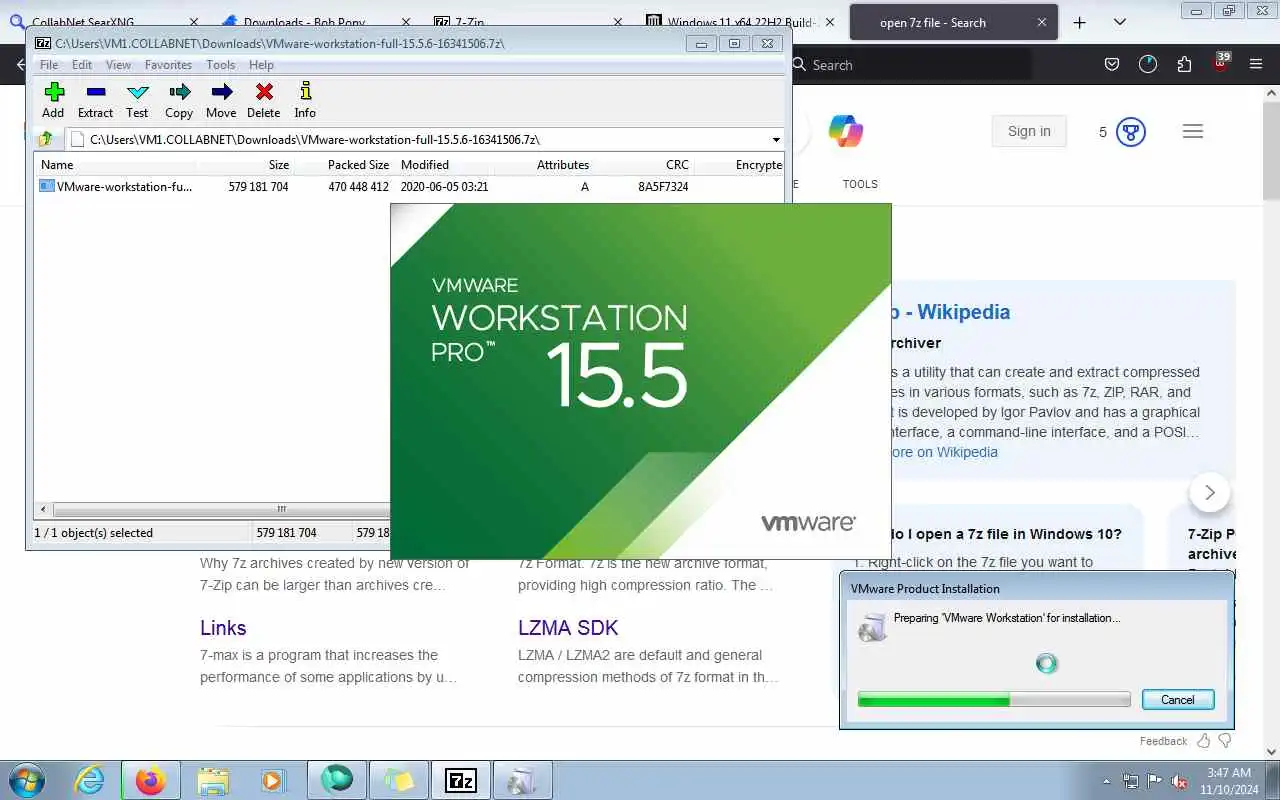Open the Edit menu in 7-Zip

(82, 65)
